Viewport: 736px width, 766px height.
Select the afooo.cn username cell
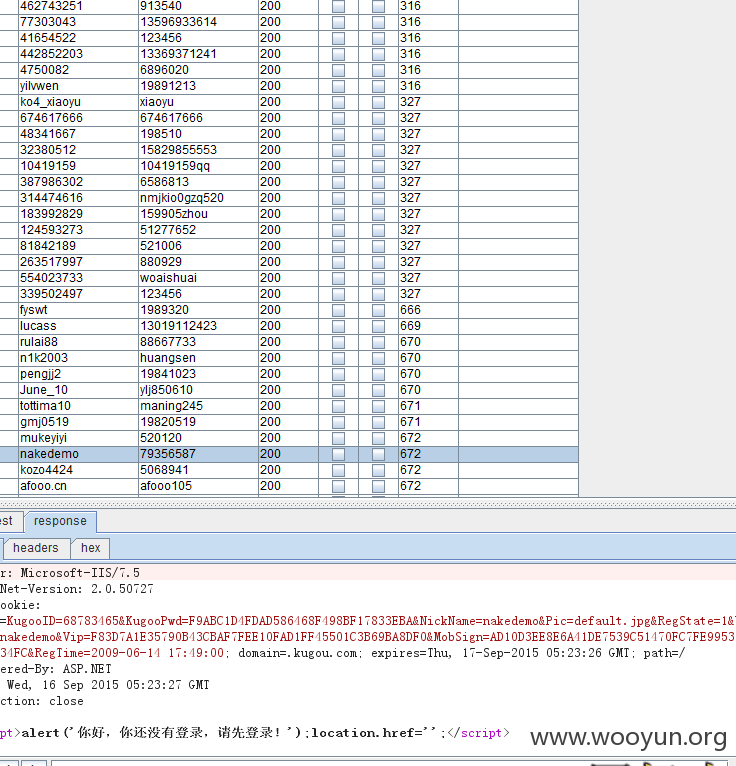[78, 486]
